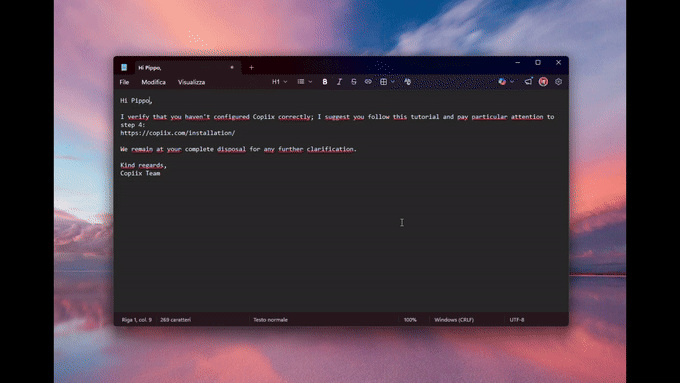Click the word "configured" in the text
The width and height of the screenshot is (680, 383).
pos(231,117)
